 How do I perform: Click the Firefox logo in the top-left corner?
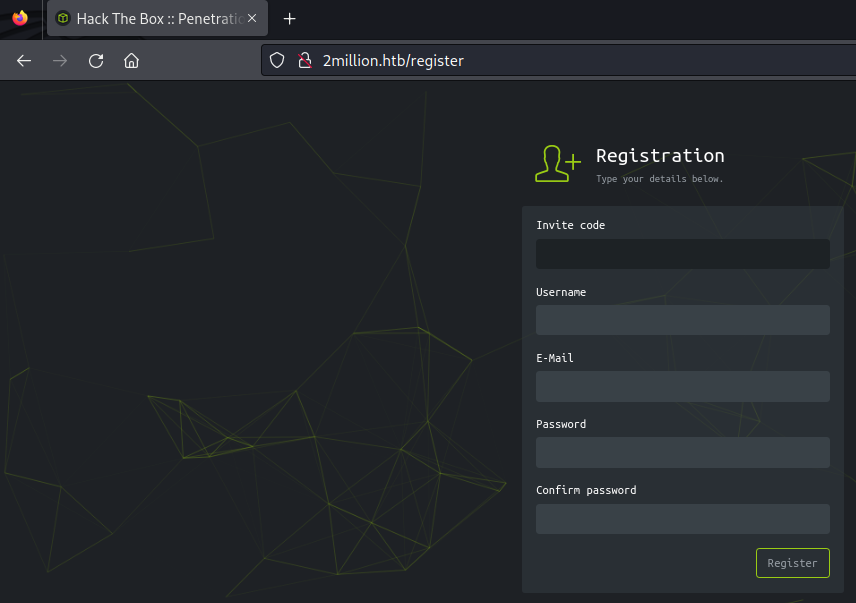tap(20, 18)
